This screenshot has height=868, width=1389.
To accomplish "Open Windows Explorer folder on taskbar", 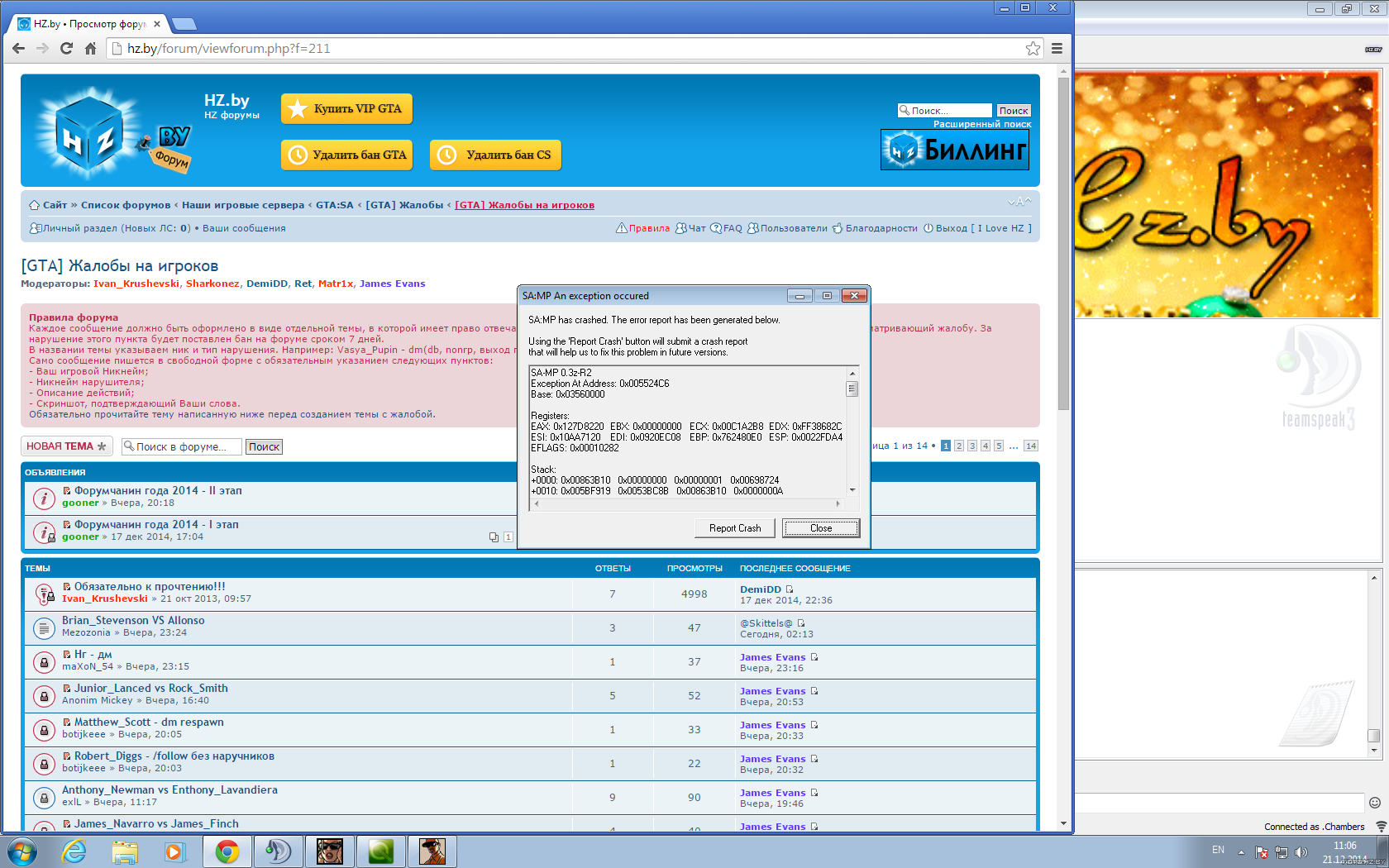I will click(x=125, y=851).
